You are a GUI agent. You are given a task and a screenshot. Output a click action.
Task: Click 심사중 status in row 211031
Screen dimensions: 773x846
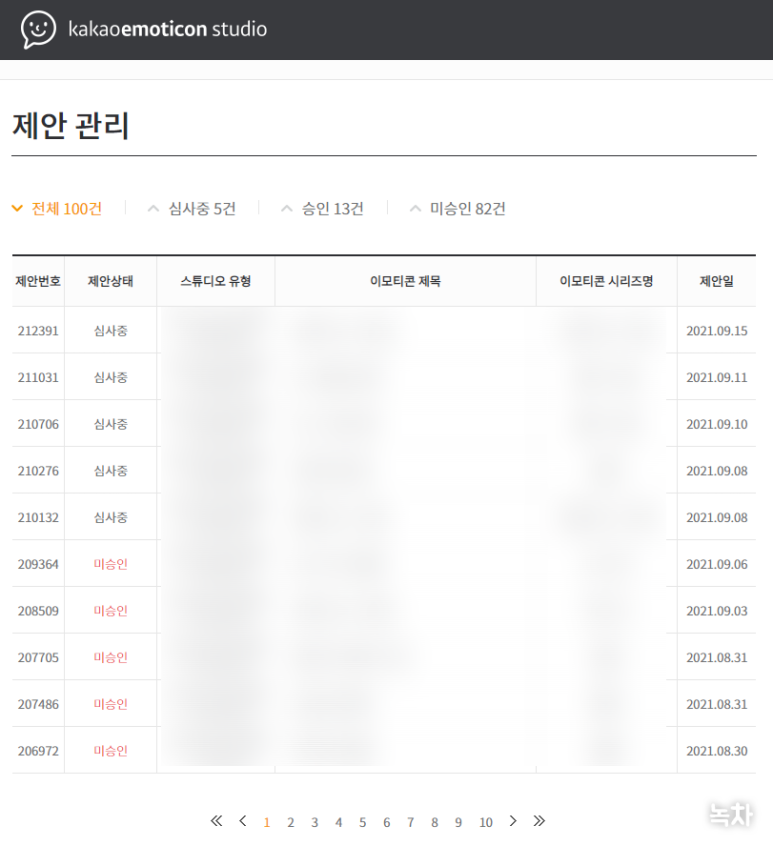click(x=111, y=378)
